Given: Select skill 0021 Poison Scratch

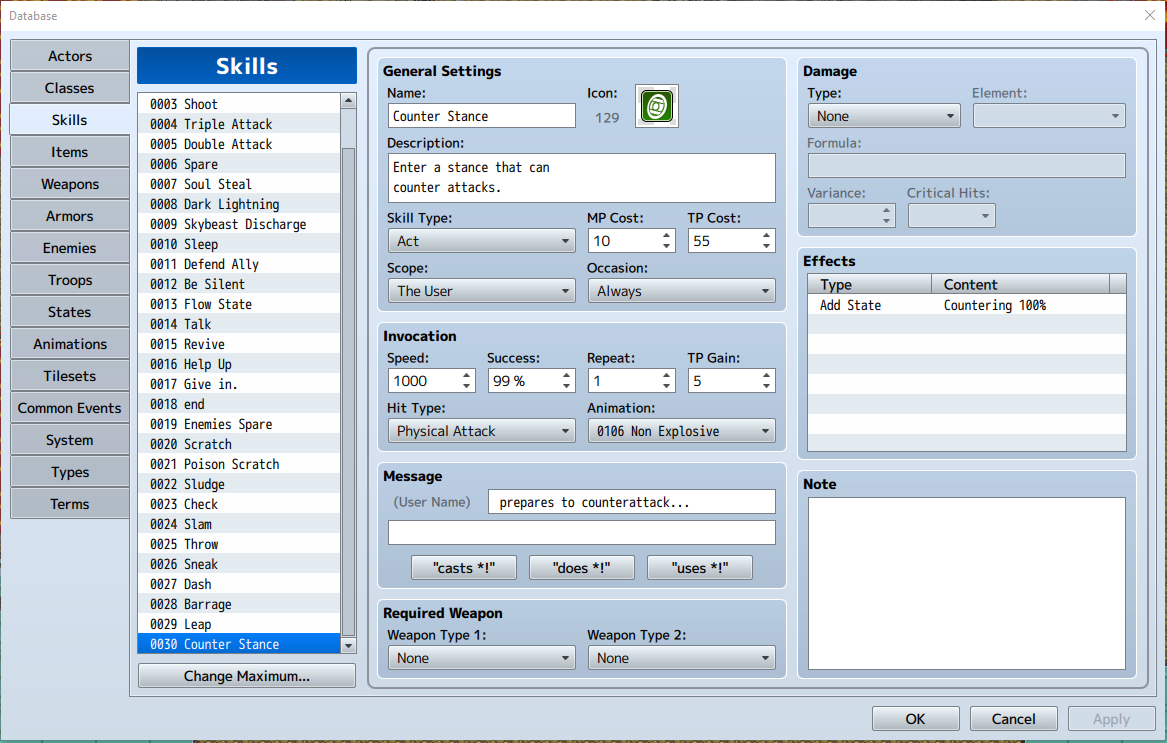Looking at the screenshot, I should (239, 465).
